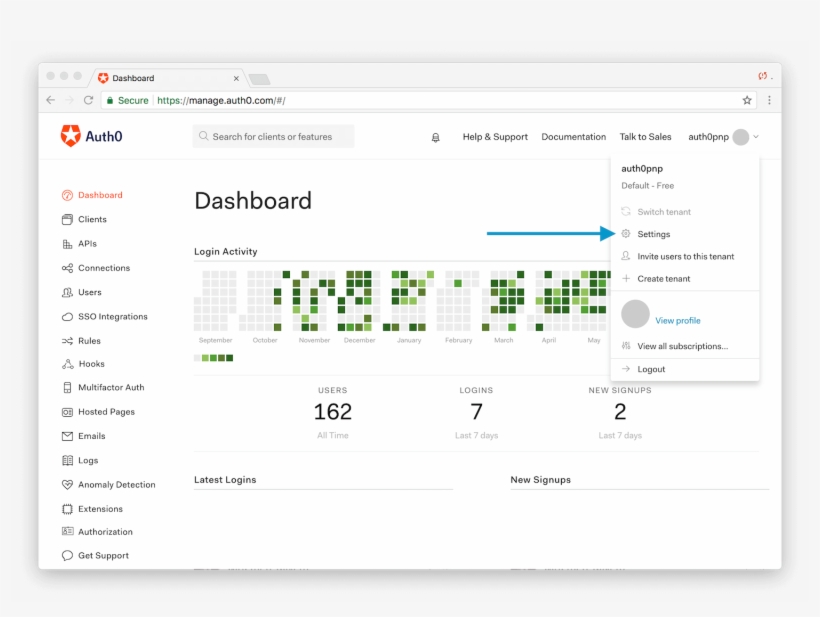Click the APIs sidebar icon
The width and height of the screenshot is (820, 617).
pos(67,244)
